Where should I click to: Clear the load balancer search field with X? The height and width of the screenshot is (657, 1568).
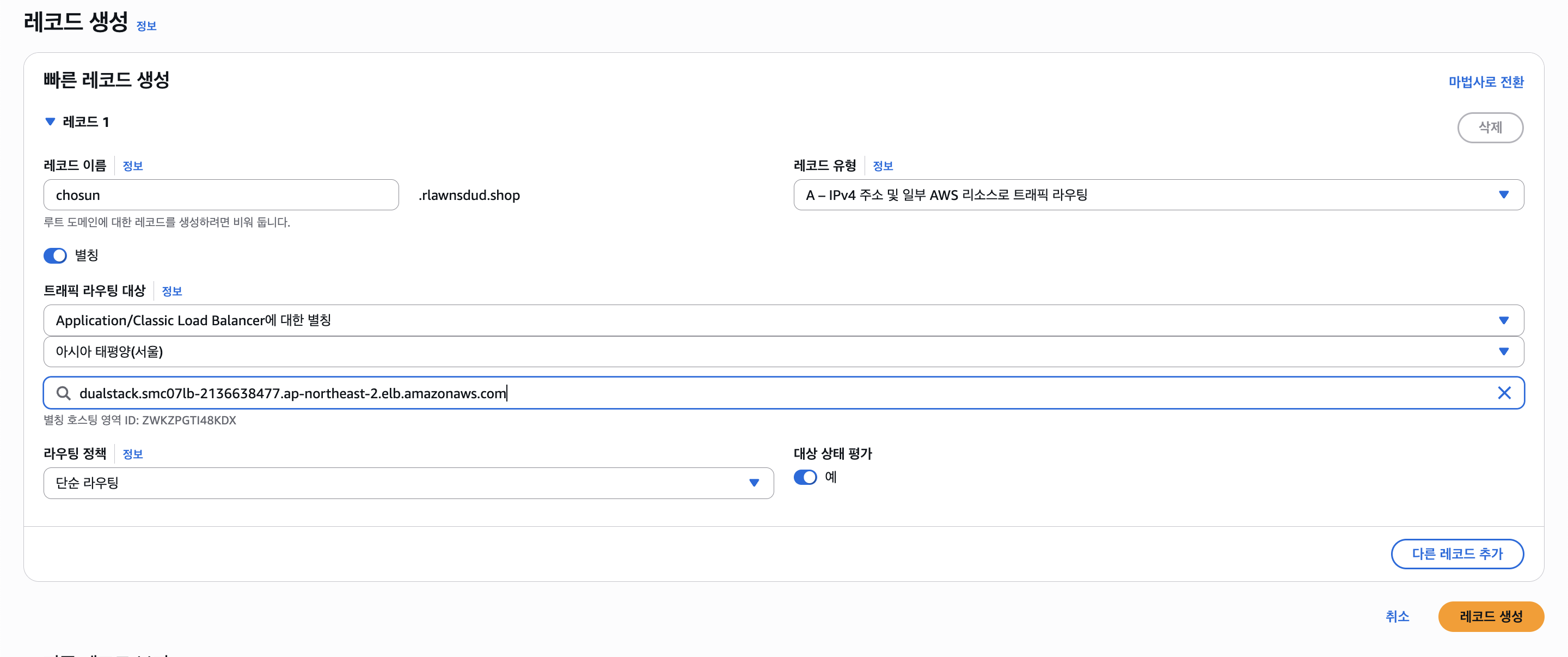click(x=1503, y=393)
